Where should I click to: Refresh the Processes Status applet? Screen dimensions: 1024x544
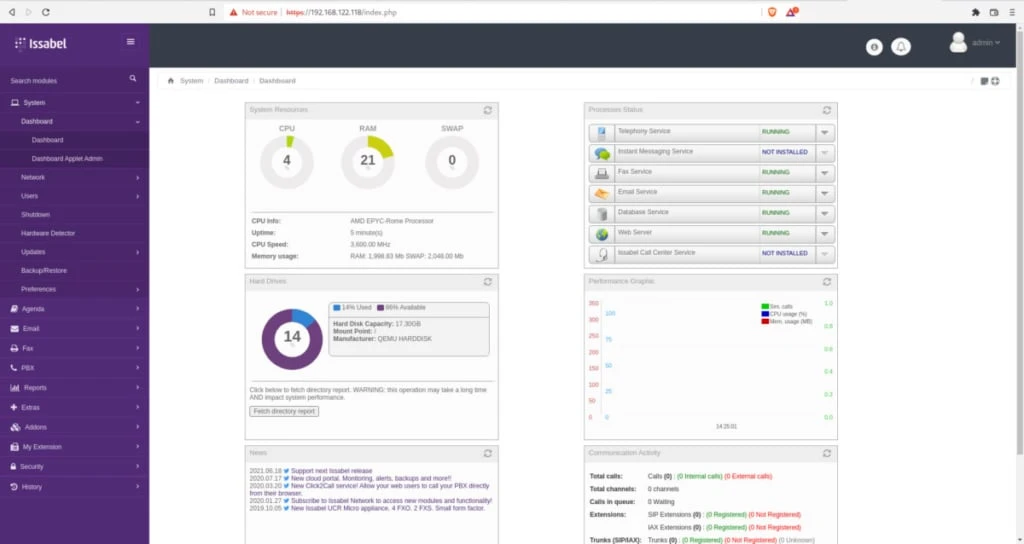pos(827,110)
